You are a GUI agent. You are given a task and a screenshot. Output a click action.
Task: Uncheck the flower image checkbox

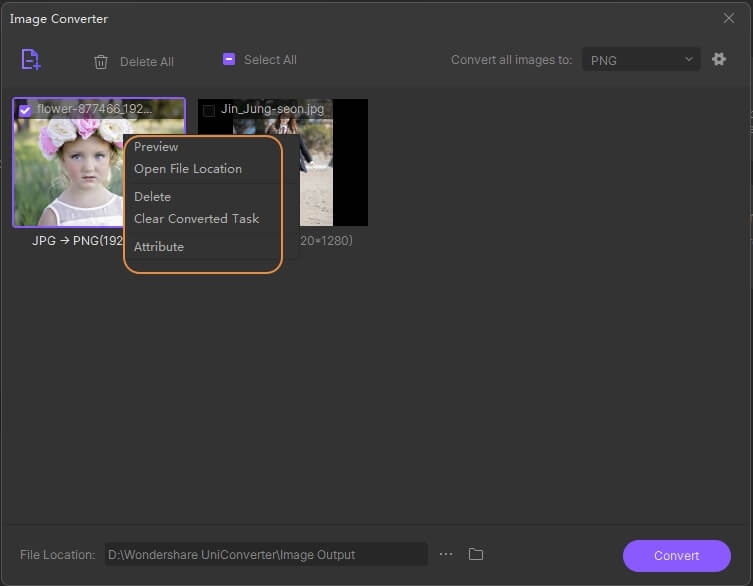25,110
